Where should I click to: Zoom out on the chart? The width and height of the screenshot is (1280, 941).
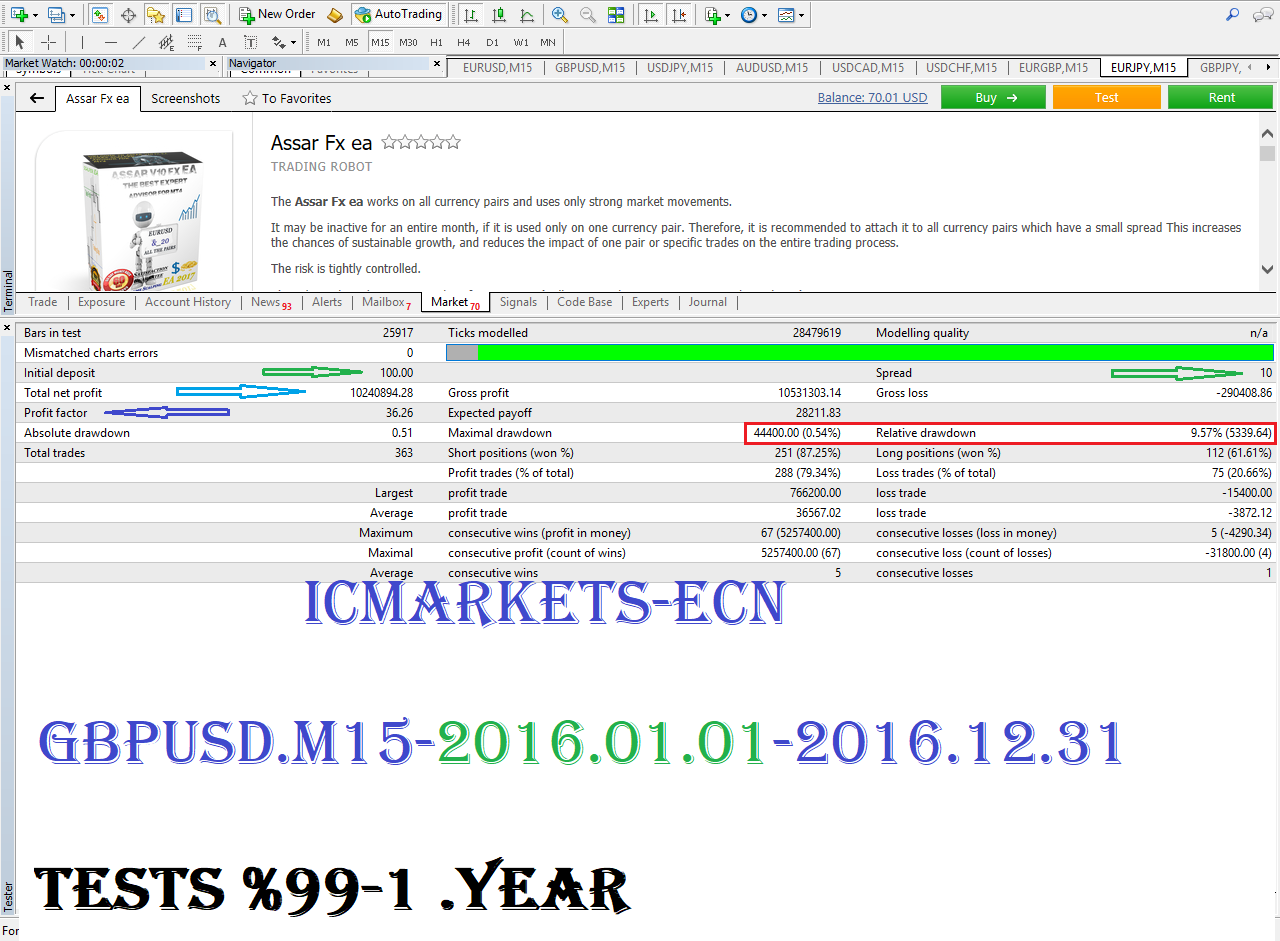(588, 15)
